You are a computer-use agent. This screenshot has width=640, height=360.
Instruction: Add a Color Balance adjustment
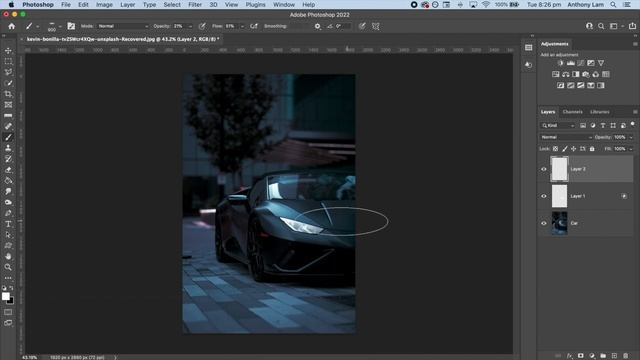coord(566,74)
